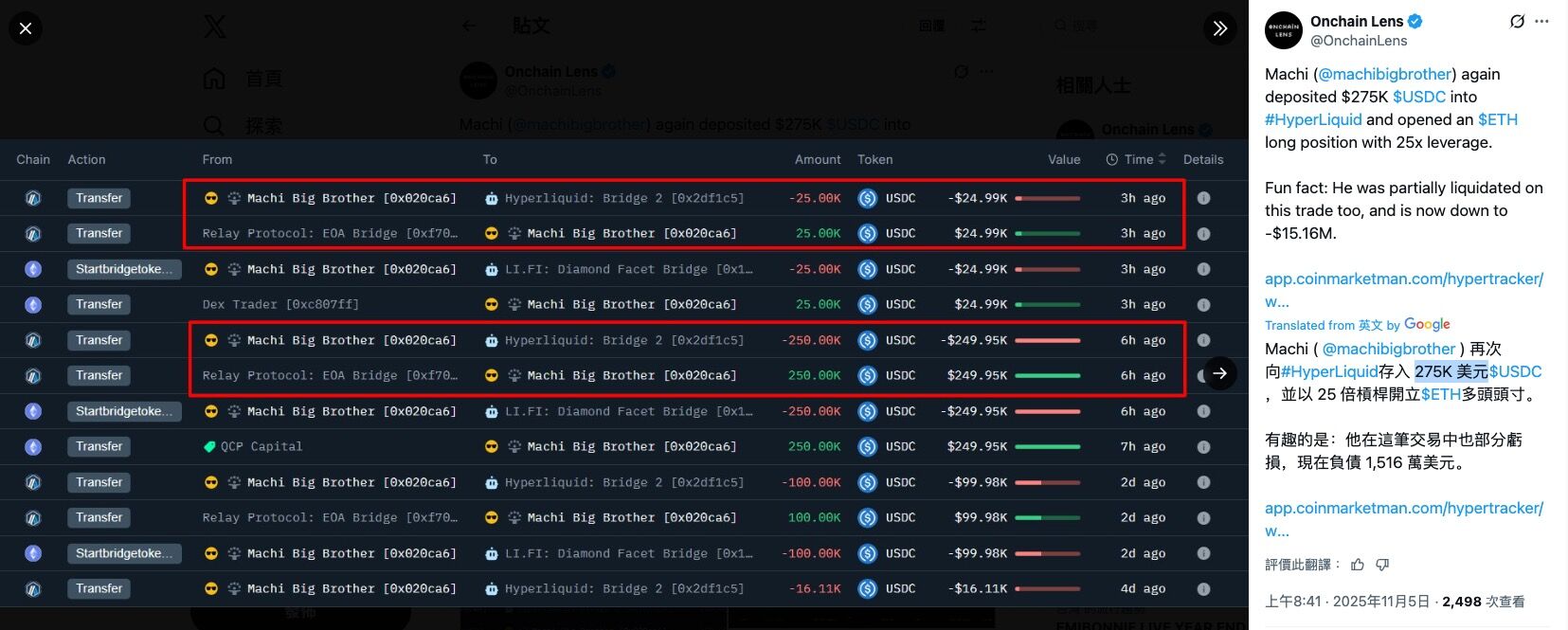The height and width of the screenshot is (630, 1568).
Task: Click $ETH cashtag in English text
Action: pyautogui.click(x=1497, y=119)
